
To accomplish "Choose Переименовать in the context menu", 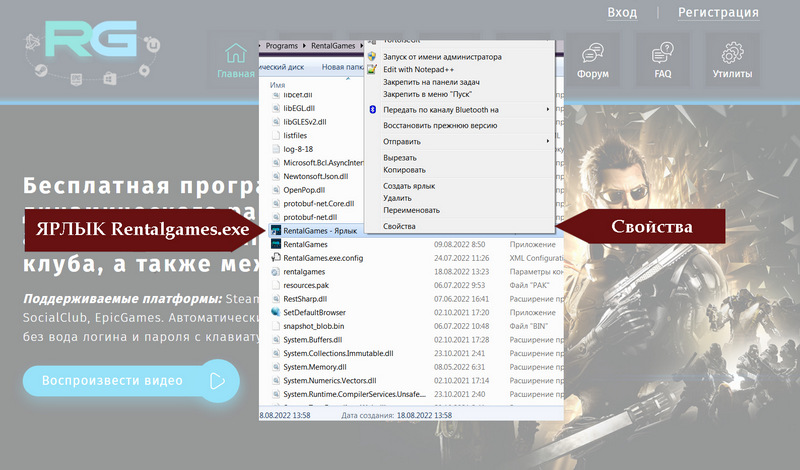I will (411, 210).
